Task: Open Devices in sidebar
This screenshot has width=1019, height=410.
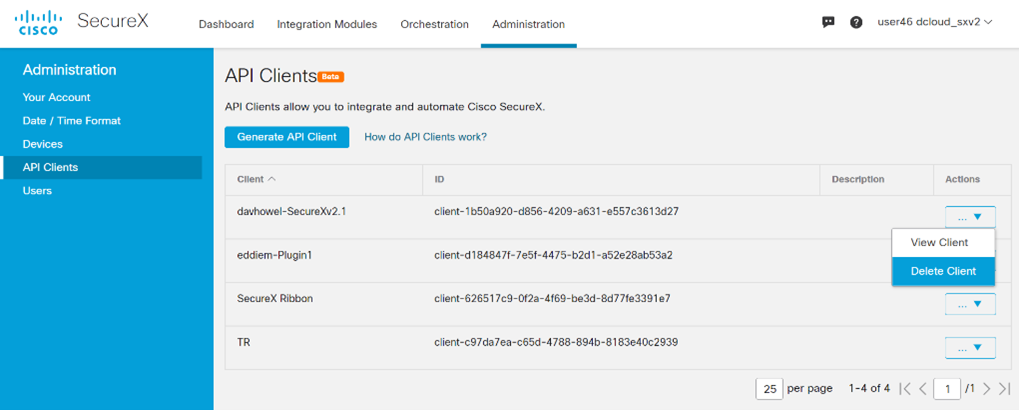Action: pos(42,144)
